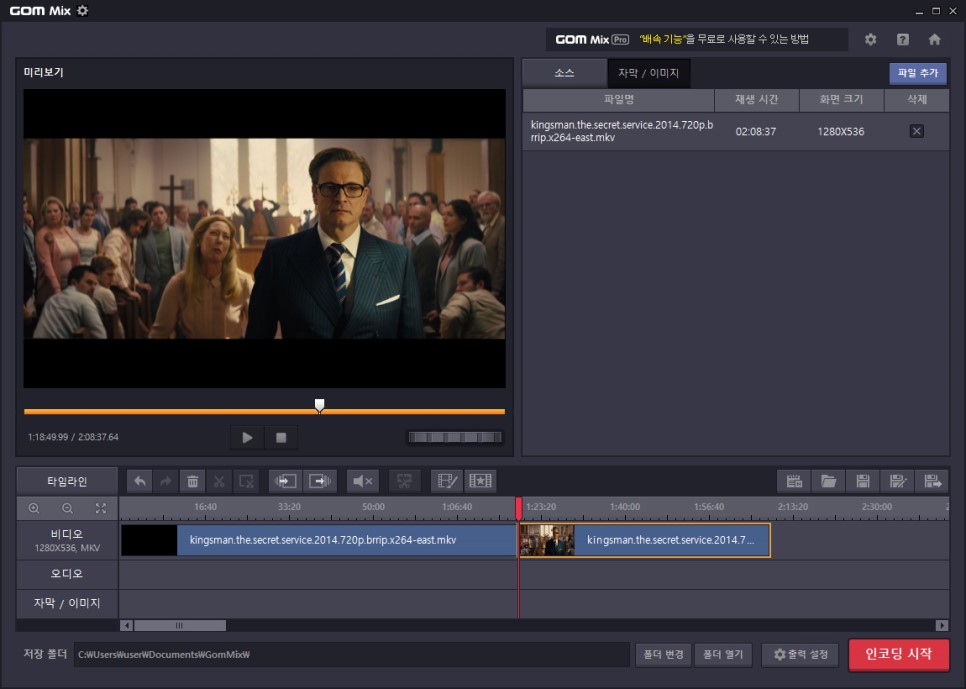Click the 비디오 track header
The width and height of the screenshot is (966, 689).
pyautogui.click(x=67, y=540)
